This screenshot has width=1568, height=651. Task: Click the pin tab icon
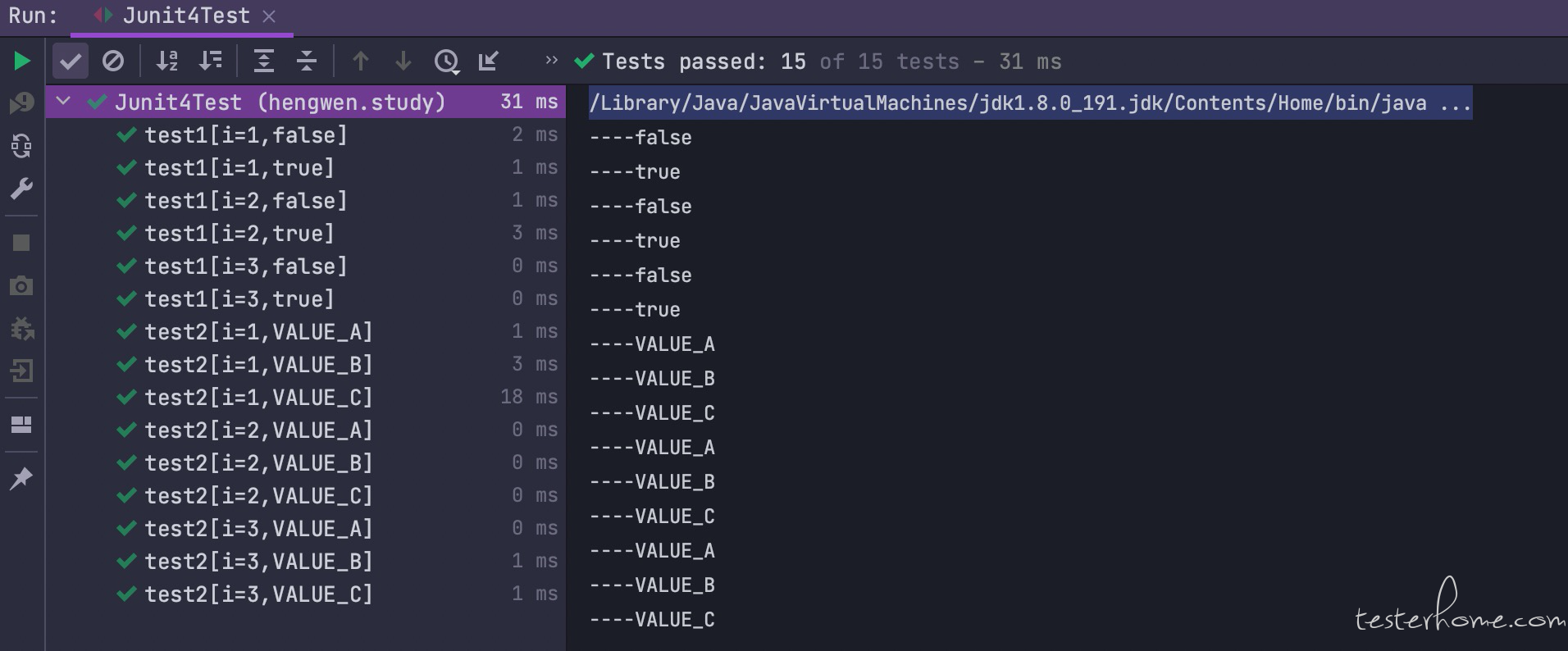coord(21,478)
